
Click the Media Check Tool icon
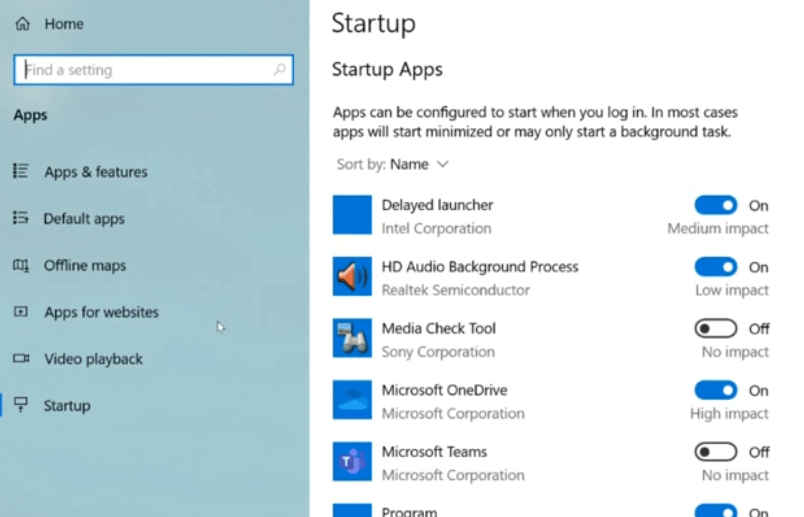[x=352, y=338]
